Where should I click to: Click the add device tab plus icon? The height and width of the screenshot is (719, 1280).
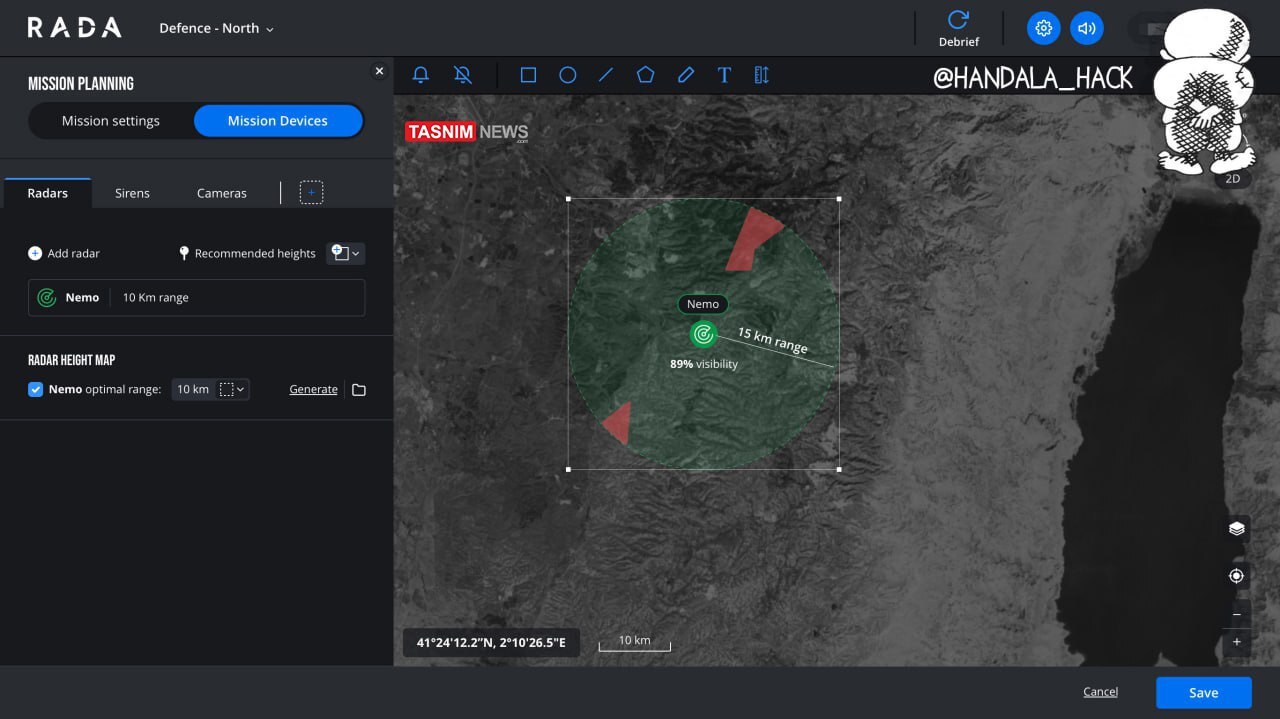click(312, 192)
